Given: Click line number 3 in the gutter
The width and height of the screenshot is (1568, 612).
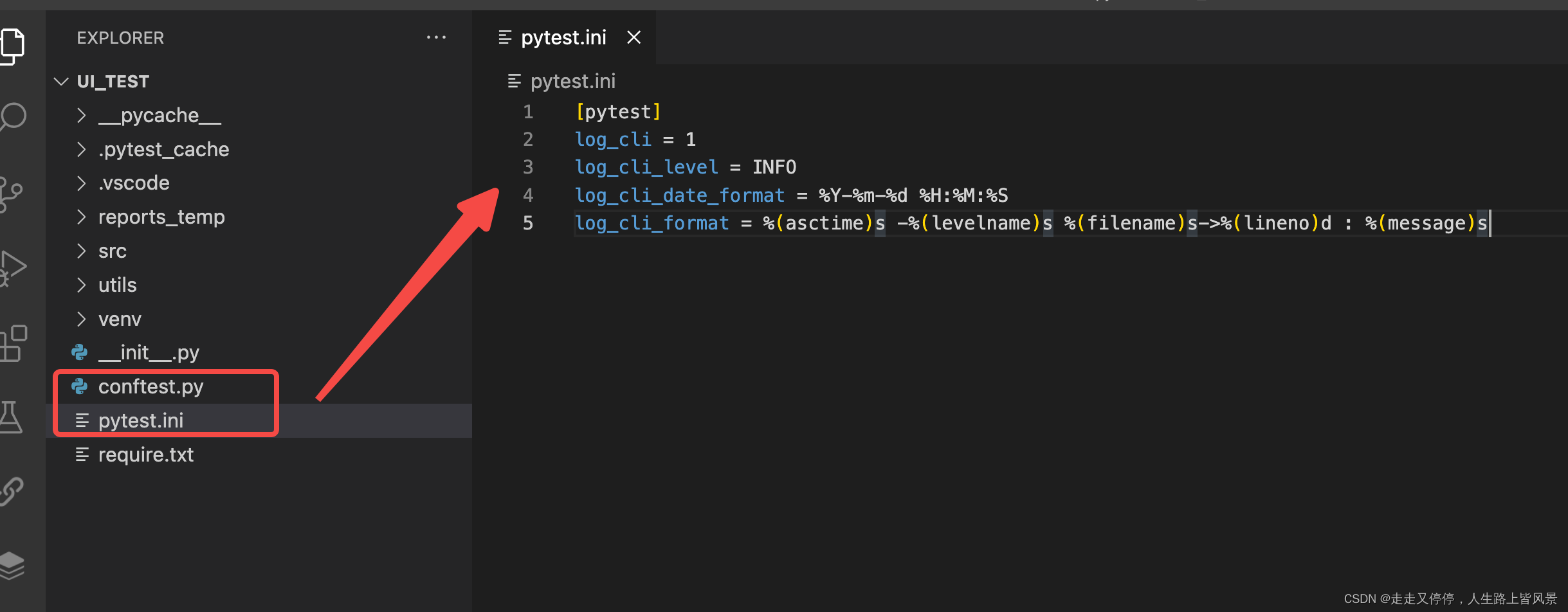Looking at the screenshot, I should [528, 167].
